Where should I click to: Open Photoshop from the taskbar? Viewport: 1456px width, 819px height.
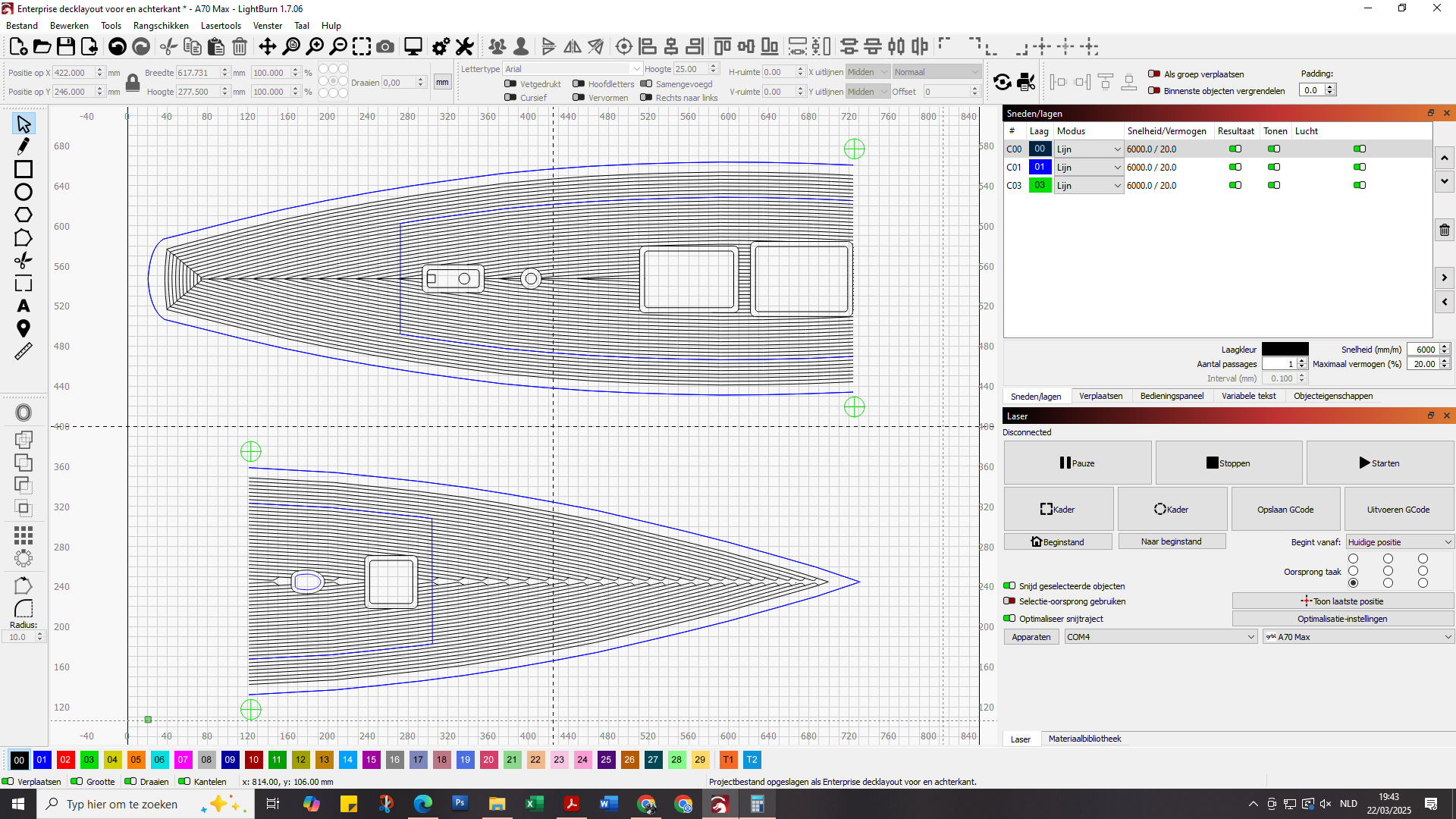(460, 804)
